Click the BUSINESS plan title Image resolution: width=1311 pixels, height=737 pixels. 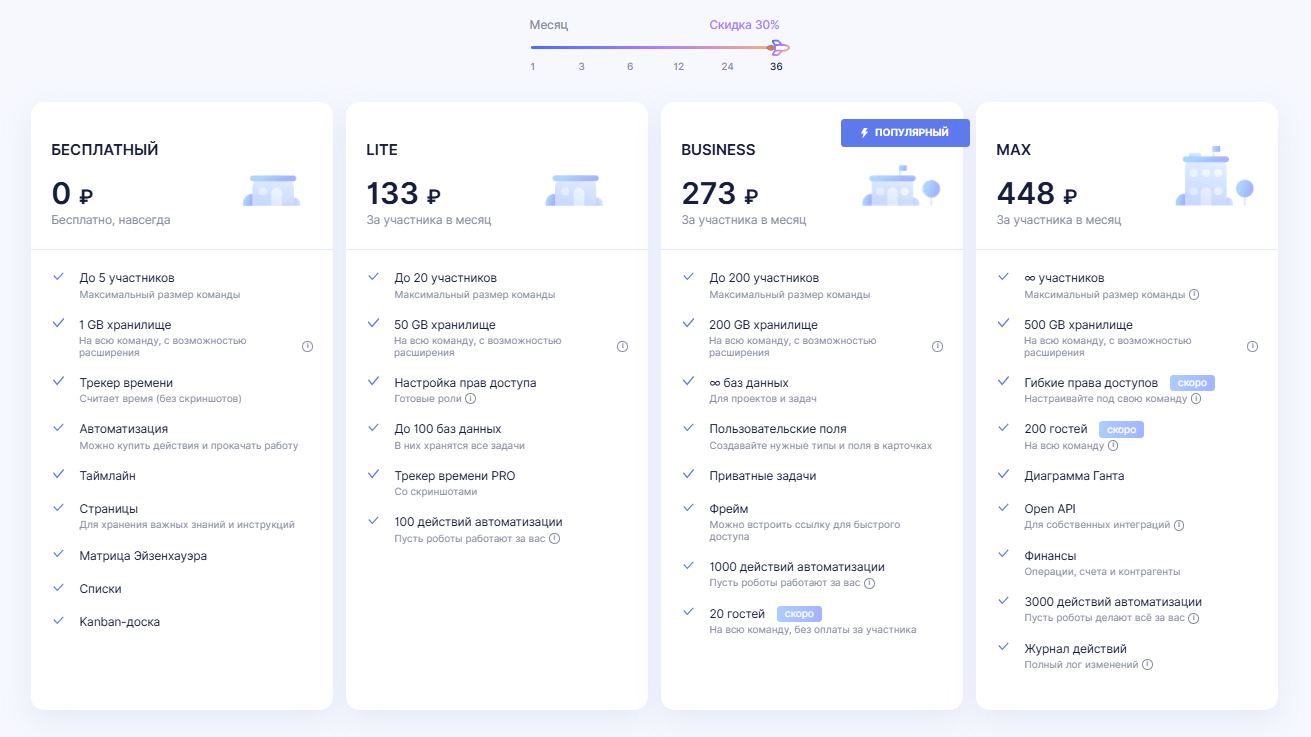coord(718,150)
